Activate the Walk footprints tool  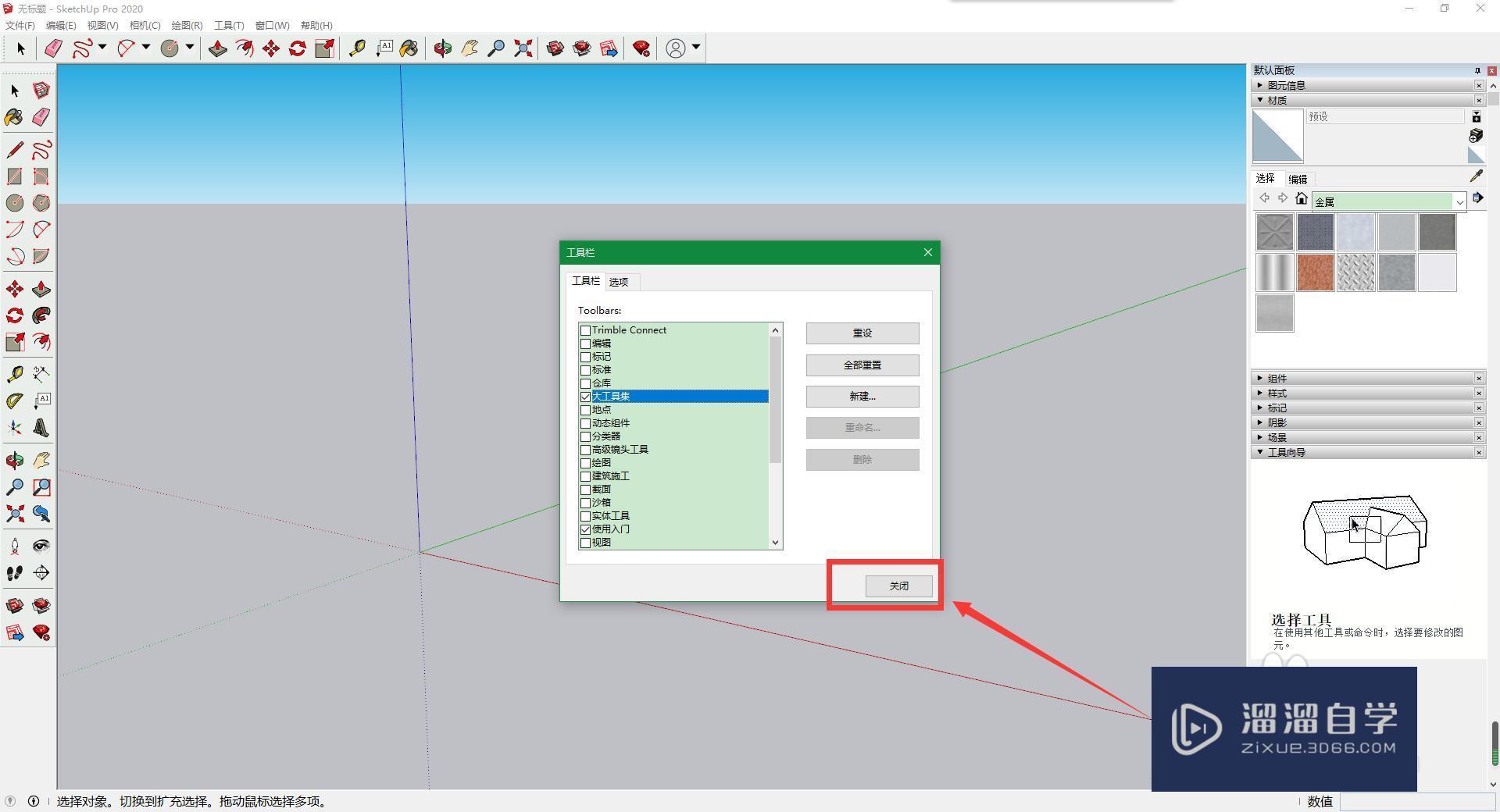coord(15,573)
